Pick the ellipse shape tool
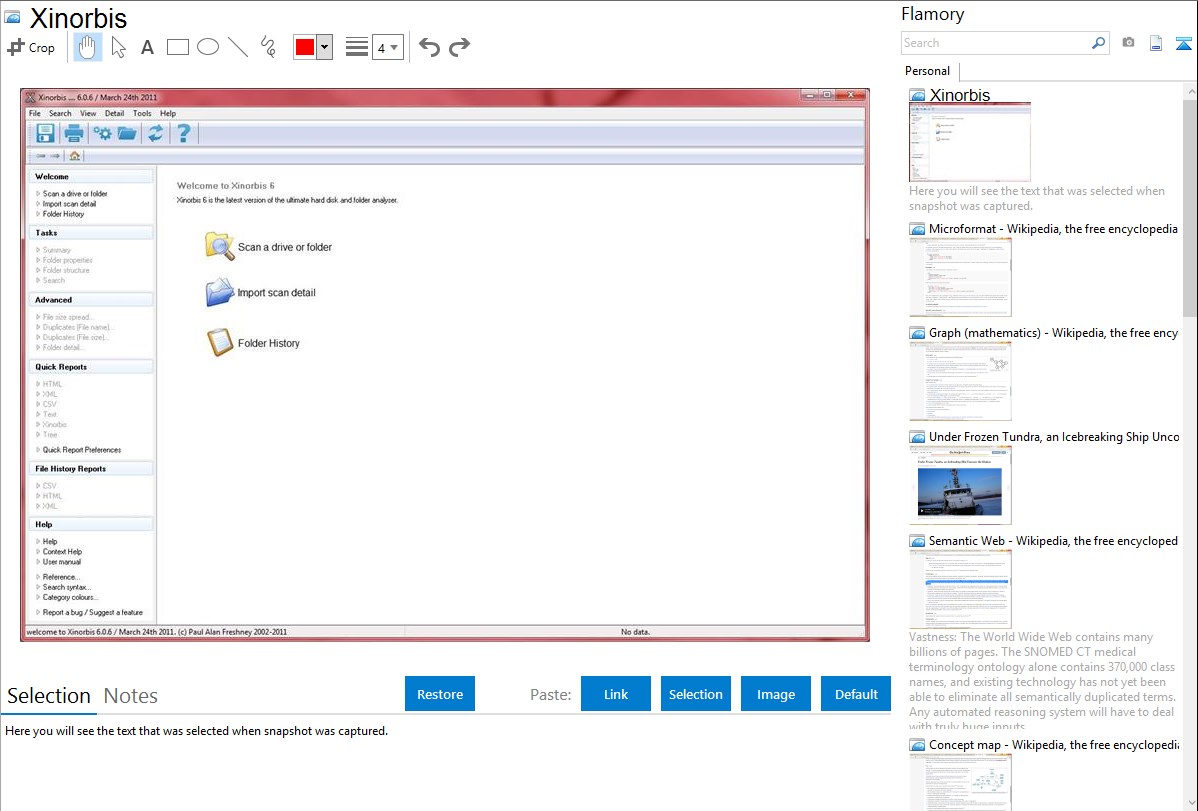 coord(208,47)
